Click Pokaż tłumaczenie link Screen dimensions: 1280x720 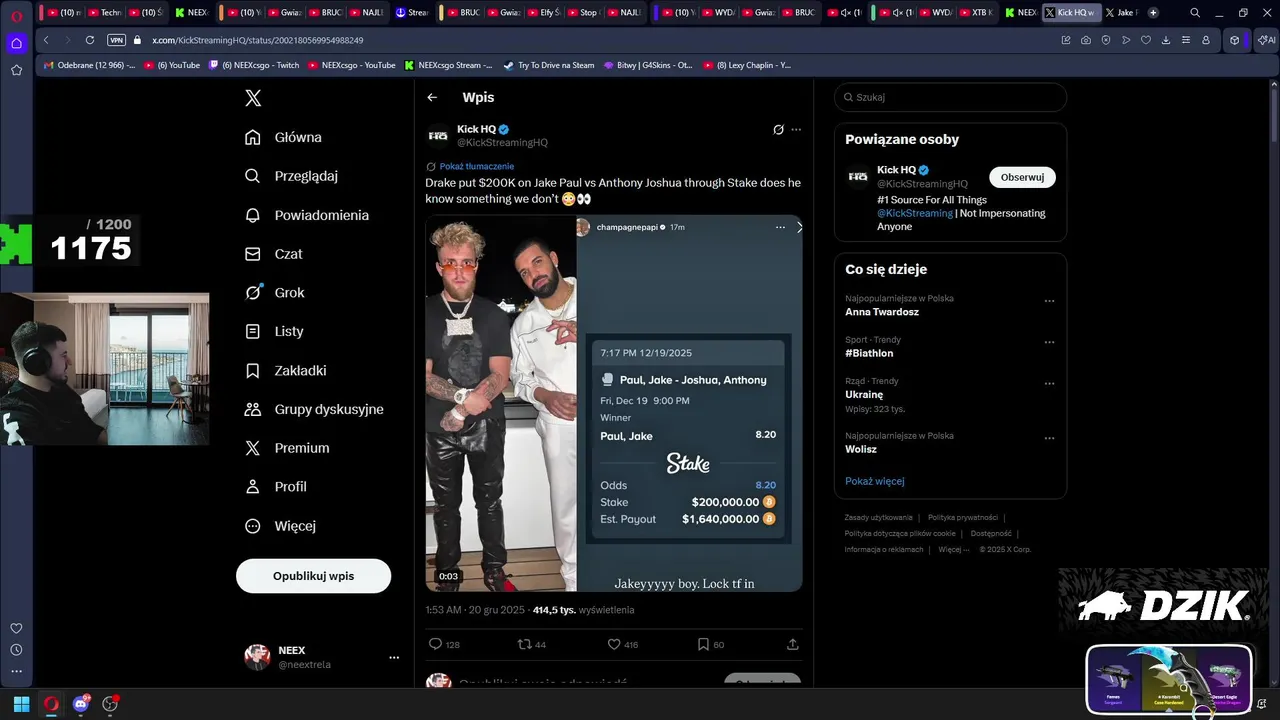tap(476, 166)
